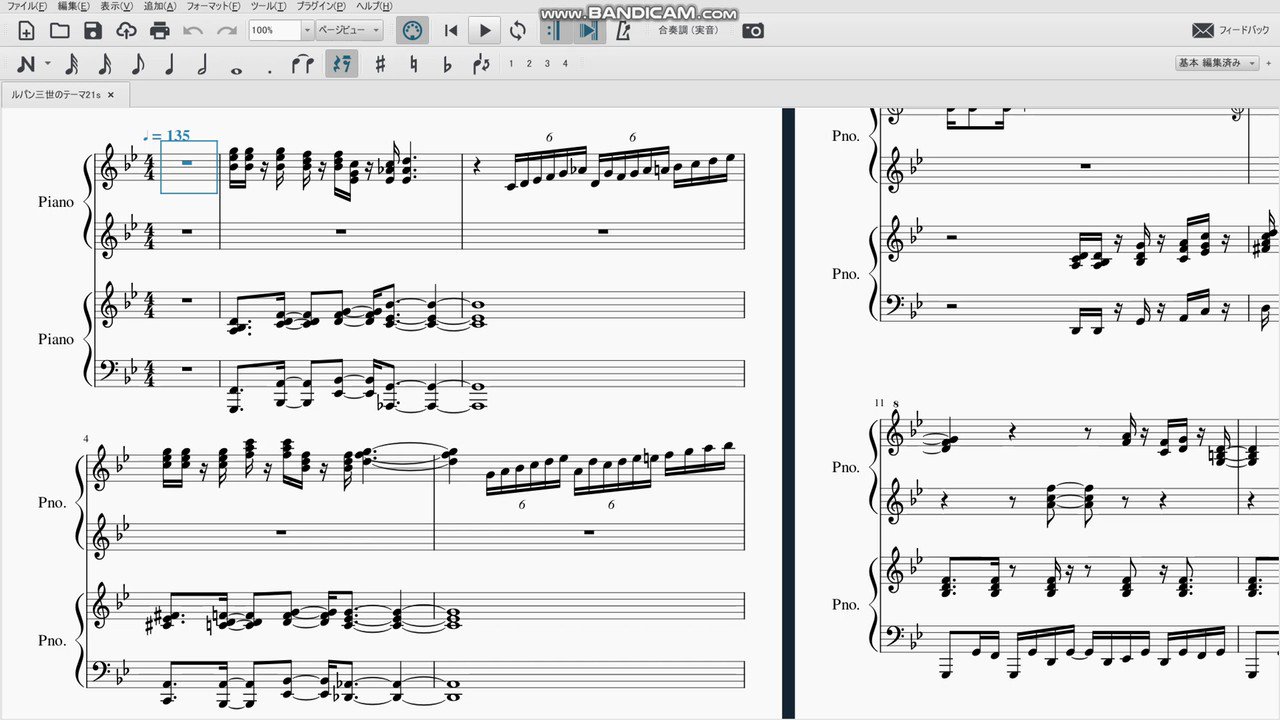Open the フォーマット menu
1280x720 pixels.
click(x=215, y=6)
